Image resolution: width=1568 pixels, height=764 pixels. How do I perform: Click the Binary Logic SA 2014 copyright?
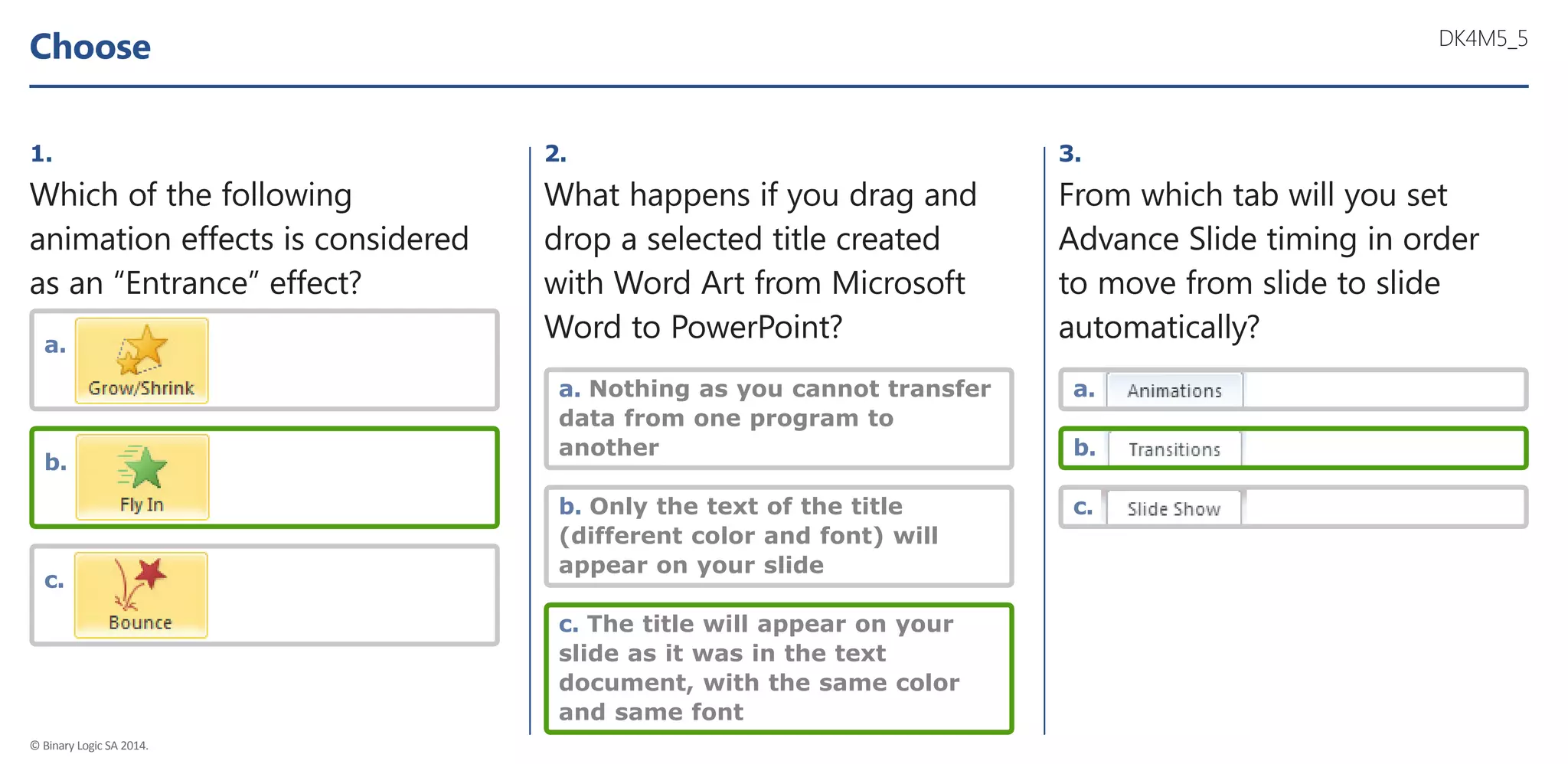point(89,745)
